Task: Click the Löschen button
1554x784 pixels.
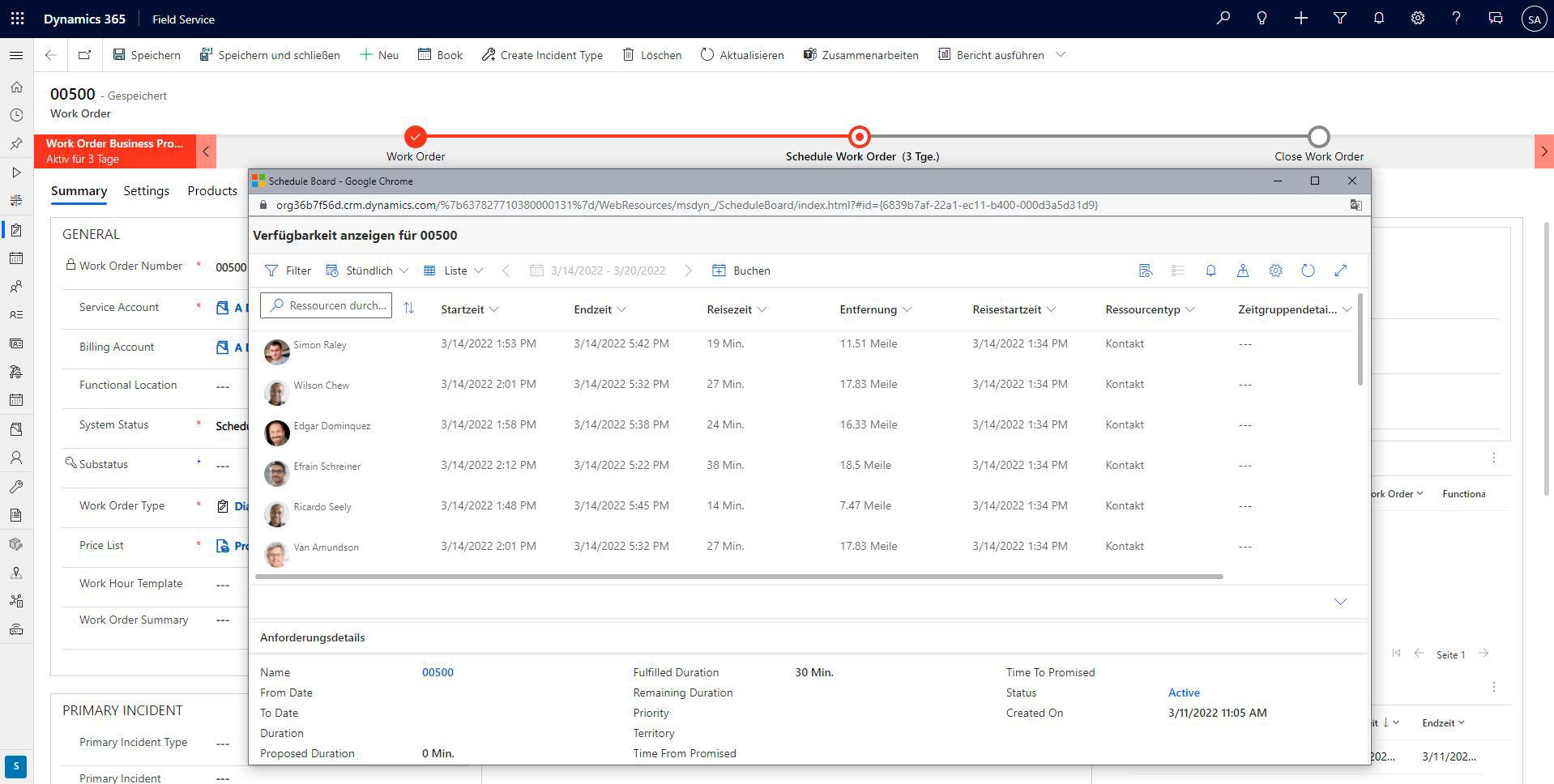Action: (x=652, y=55)
